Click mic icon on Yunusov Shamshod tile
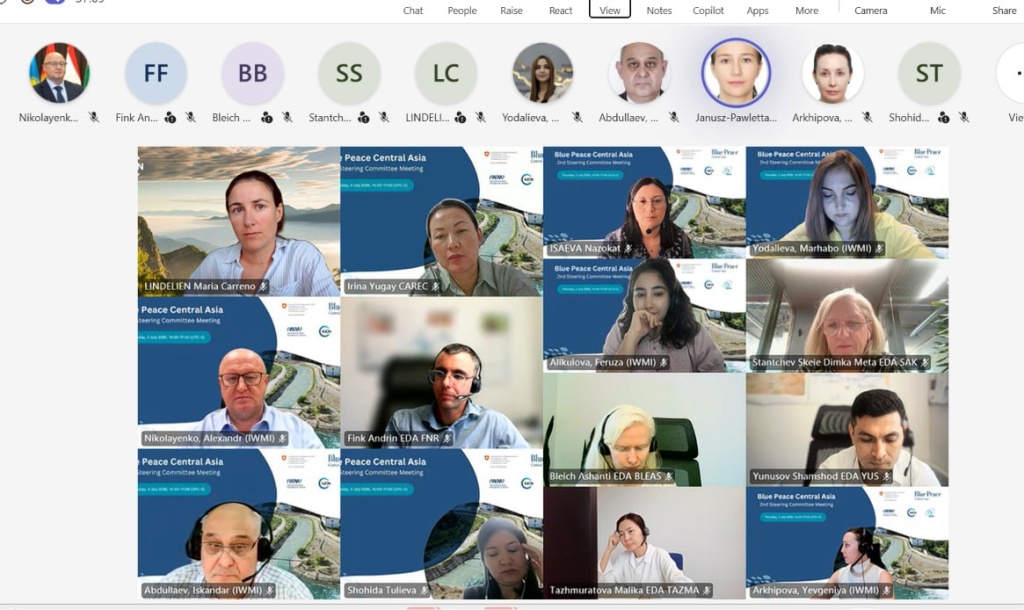This screenshot has height=610, width=1024. pos(887,476)
